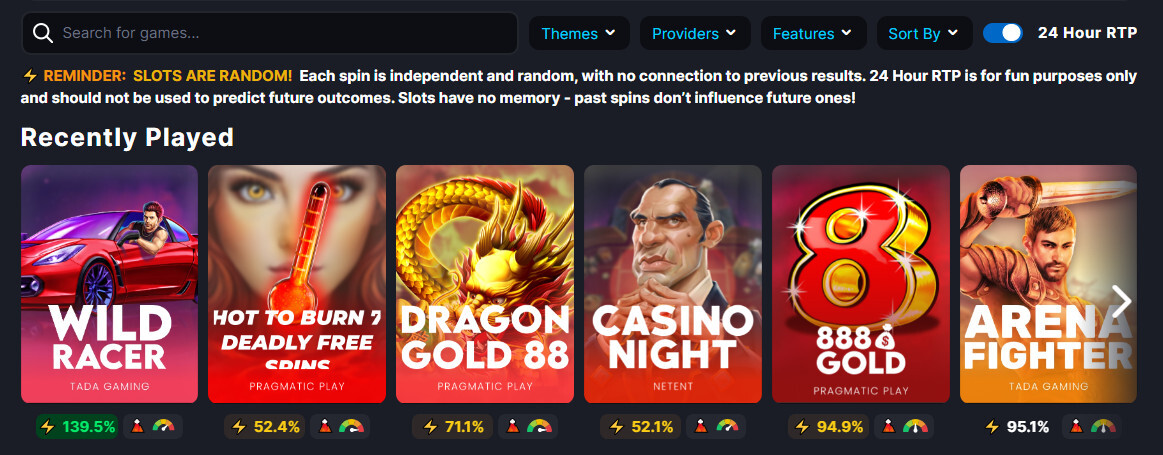Launch the Casino Night game tile
Image resolution: width=1163 pixels, height=455 pixels.
click(x=673, y=284)
